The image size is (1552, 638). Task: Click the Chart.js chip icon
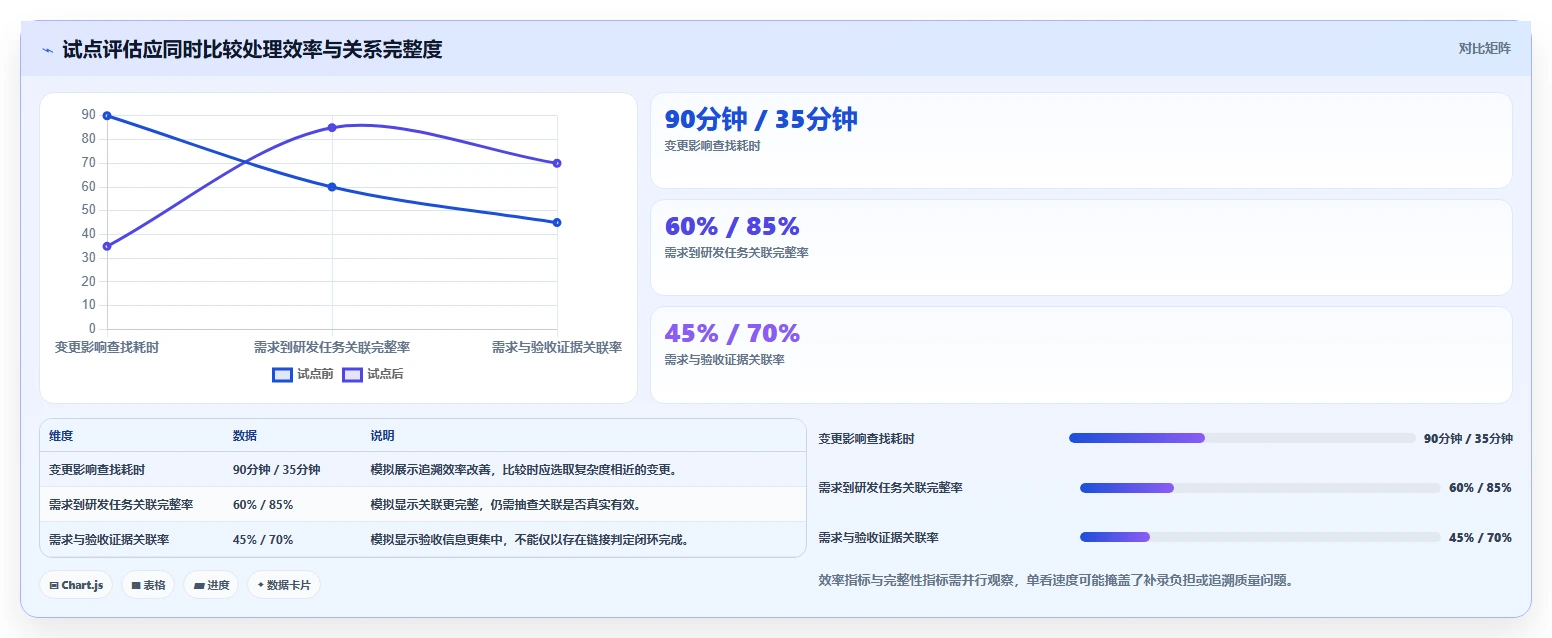tap(54, 585)
